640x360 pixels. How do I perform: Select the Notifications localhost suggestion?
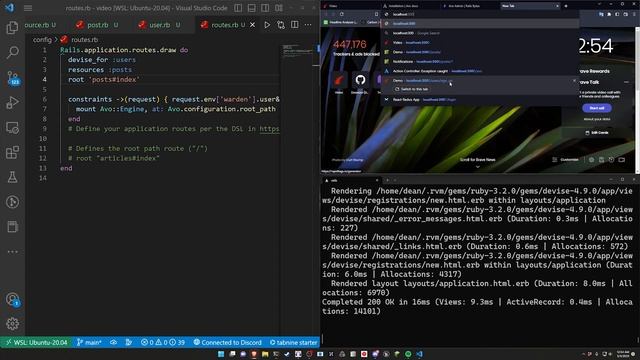(480, 62)
